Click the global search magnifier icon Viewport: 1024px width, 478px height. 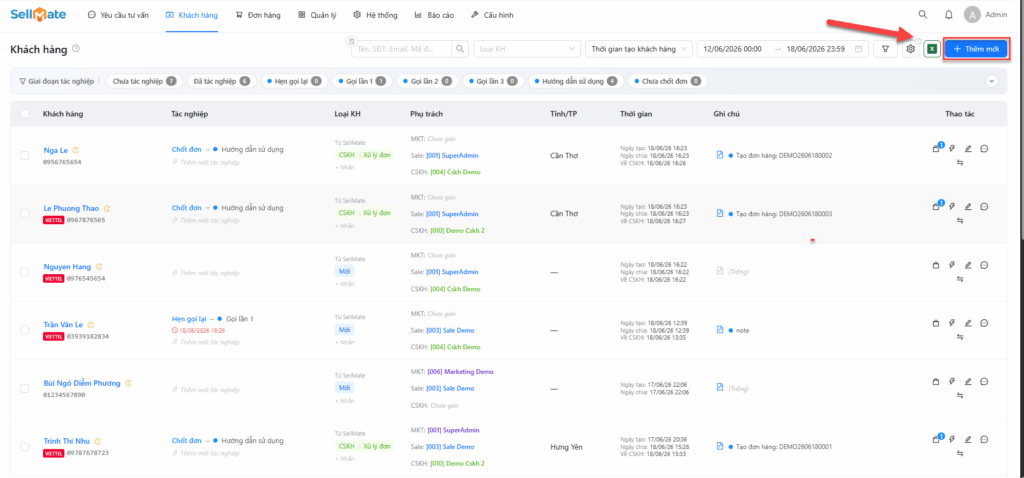(923, 14)
